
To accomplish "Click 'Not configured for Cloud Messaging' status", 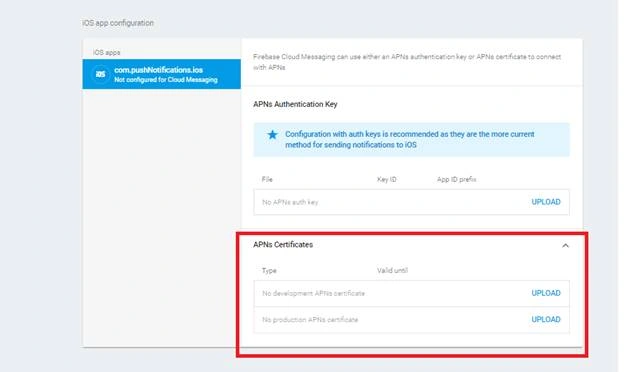I will [x=166, y=80].
